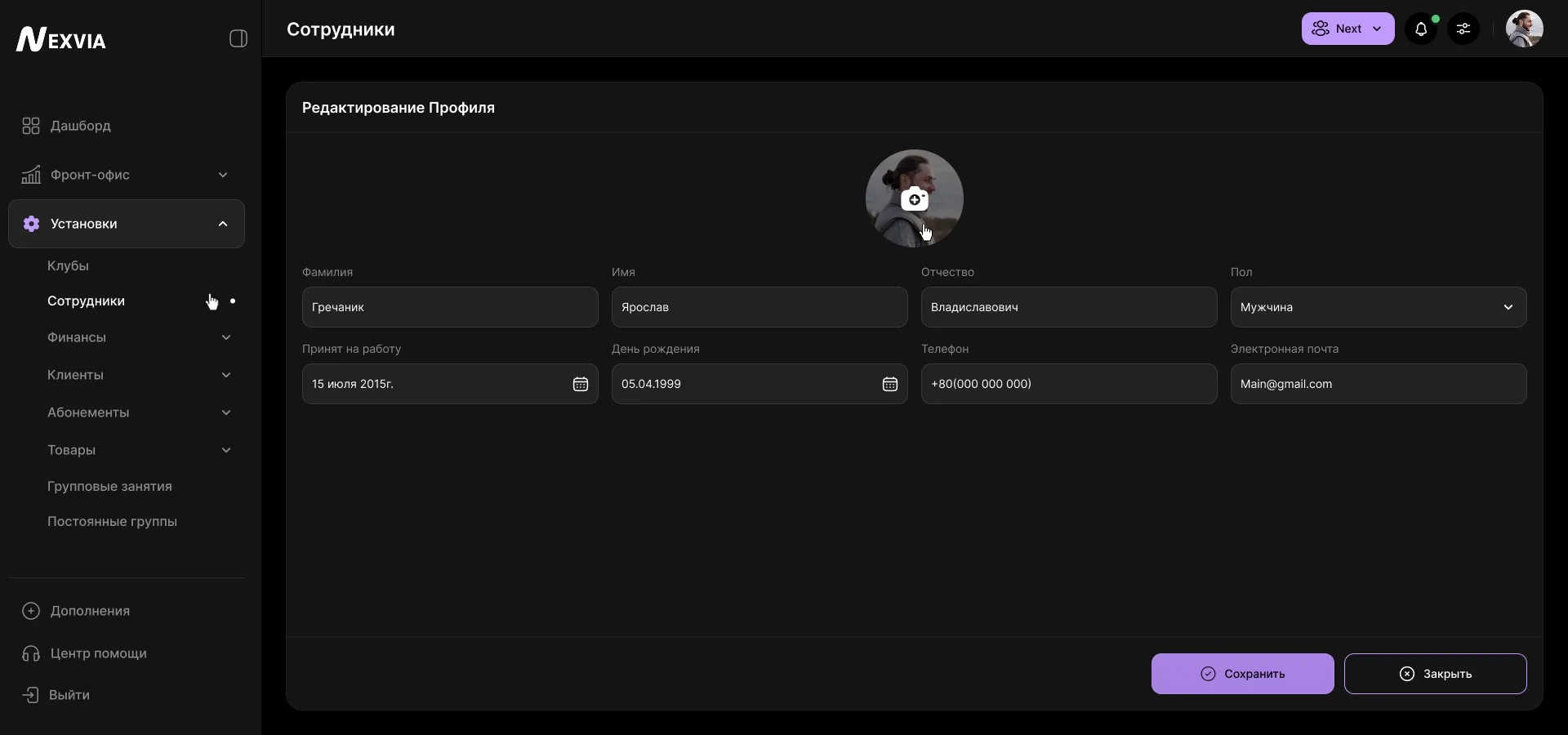Open the Next workspace dropdown

click(1346, 29)
